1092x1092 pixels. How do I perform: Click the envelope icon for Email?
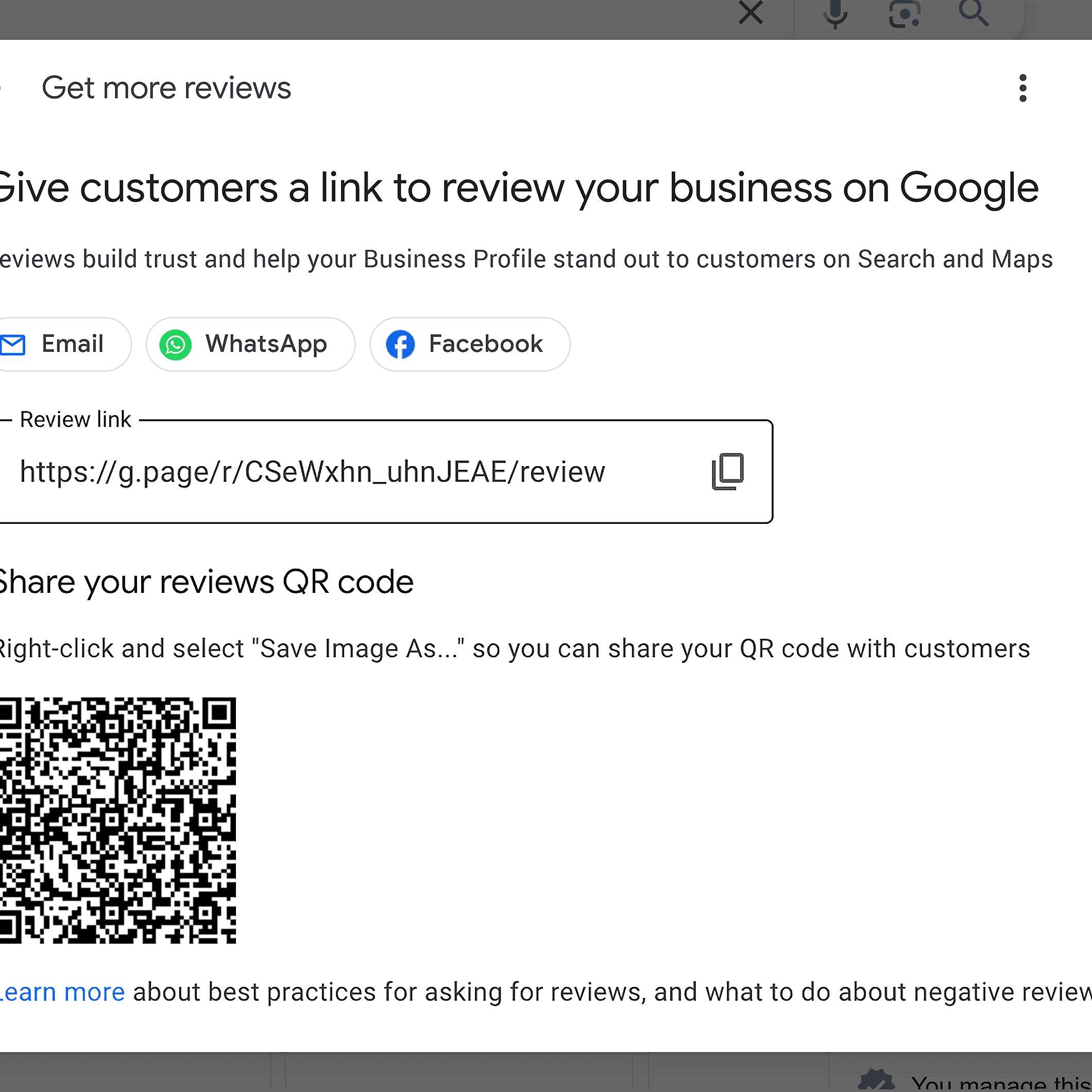pyautogui.click(x=12, y=344)
